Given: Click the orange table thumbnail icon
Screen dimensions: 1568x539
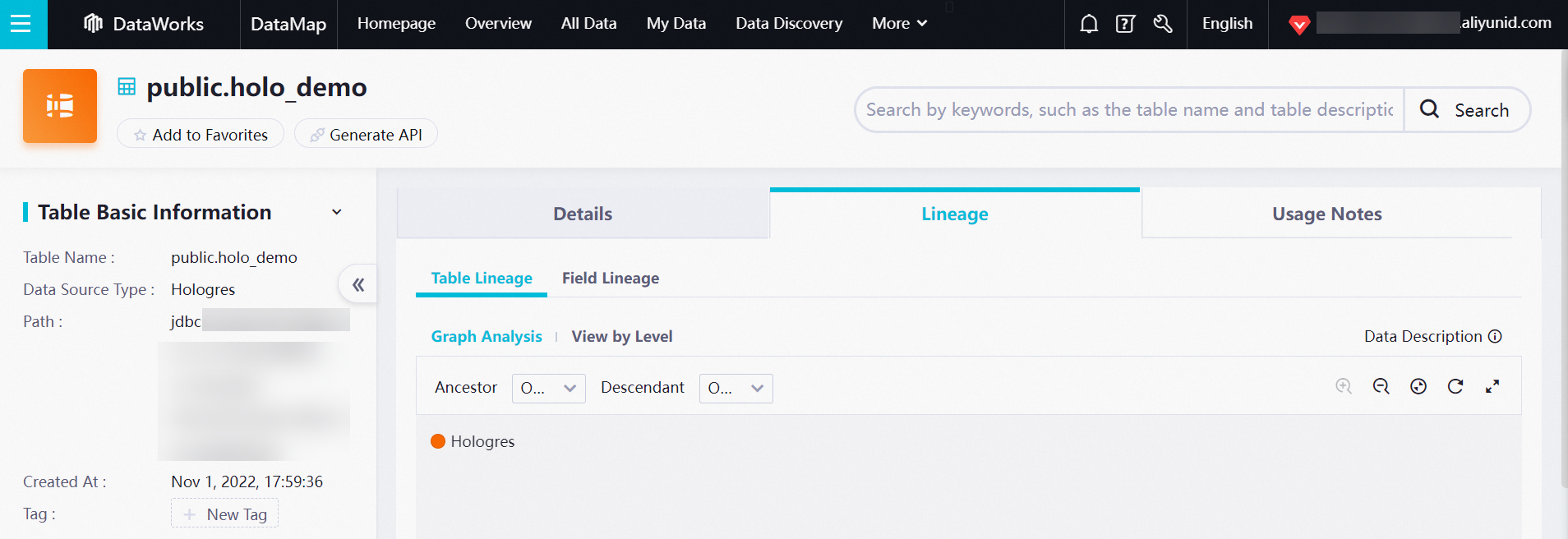Looking at the screenshot, I should (x=60, y=106).
